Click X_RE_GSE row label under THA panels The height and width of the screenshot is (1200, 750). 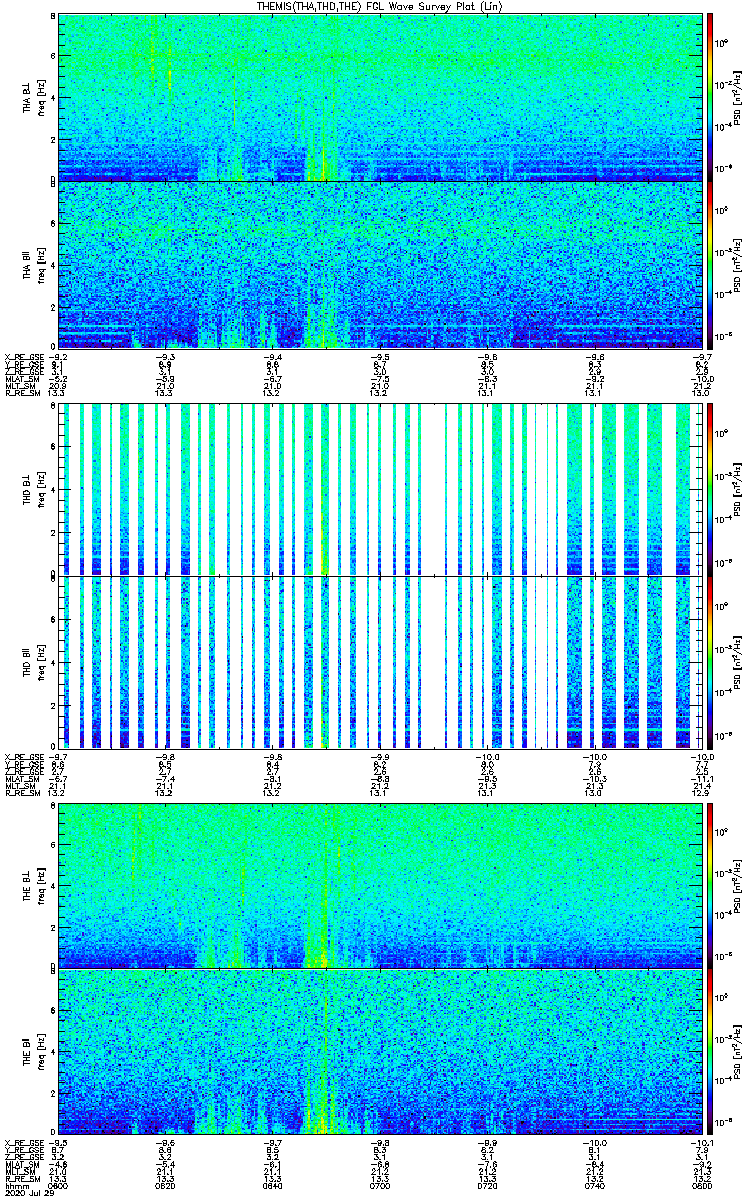tap(22, 356)
